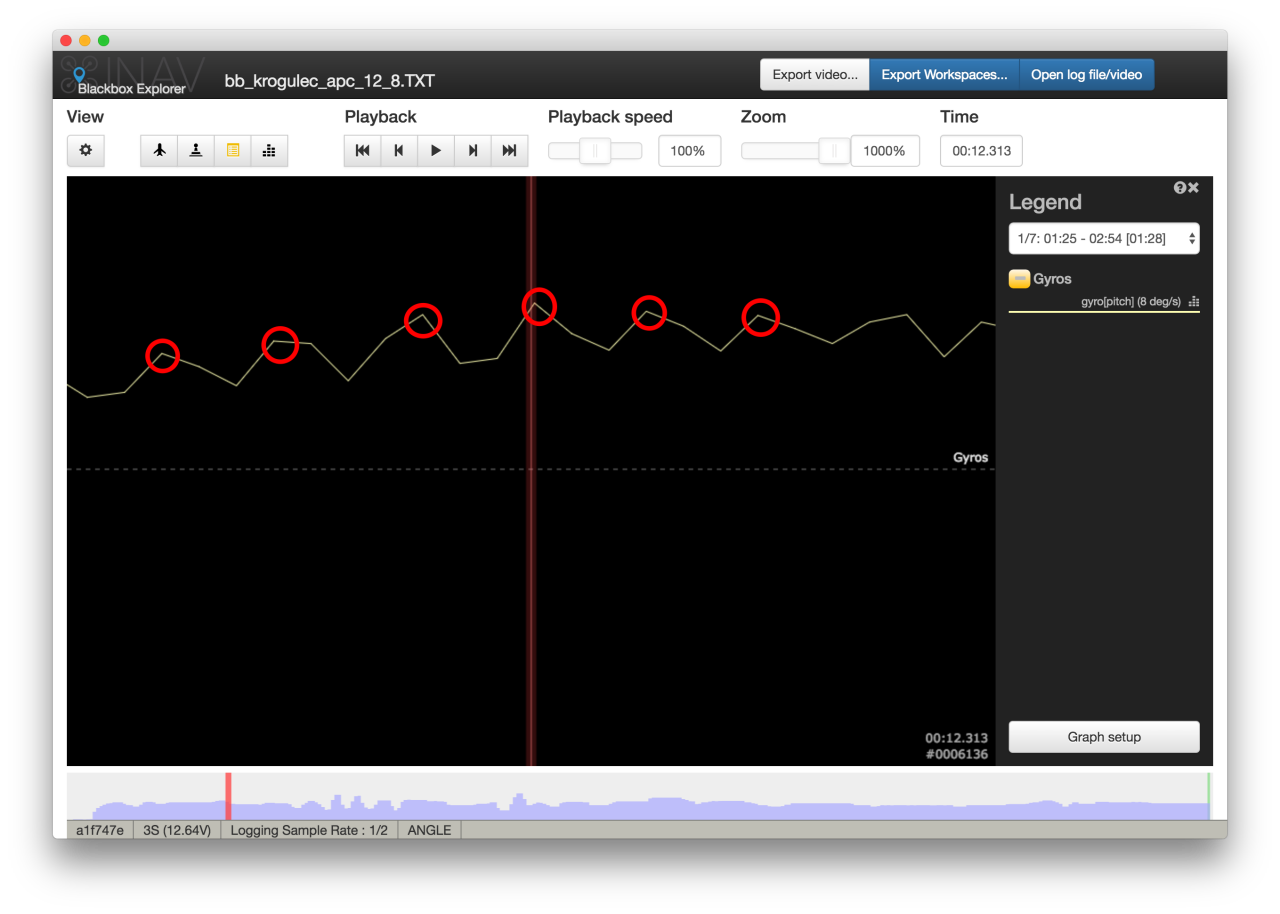The width and height of the screenshot is (1280, 914).
Task: Open the spectrum analyzer icon
Action: pos(269,150)
